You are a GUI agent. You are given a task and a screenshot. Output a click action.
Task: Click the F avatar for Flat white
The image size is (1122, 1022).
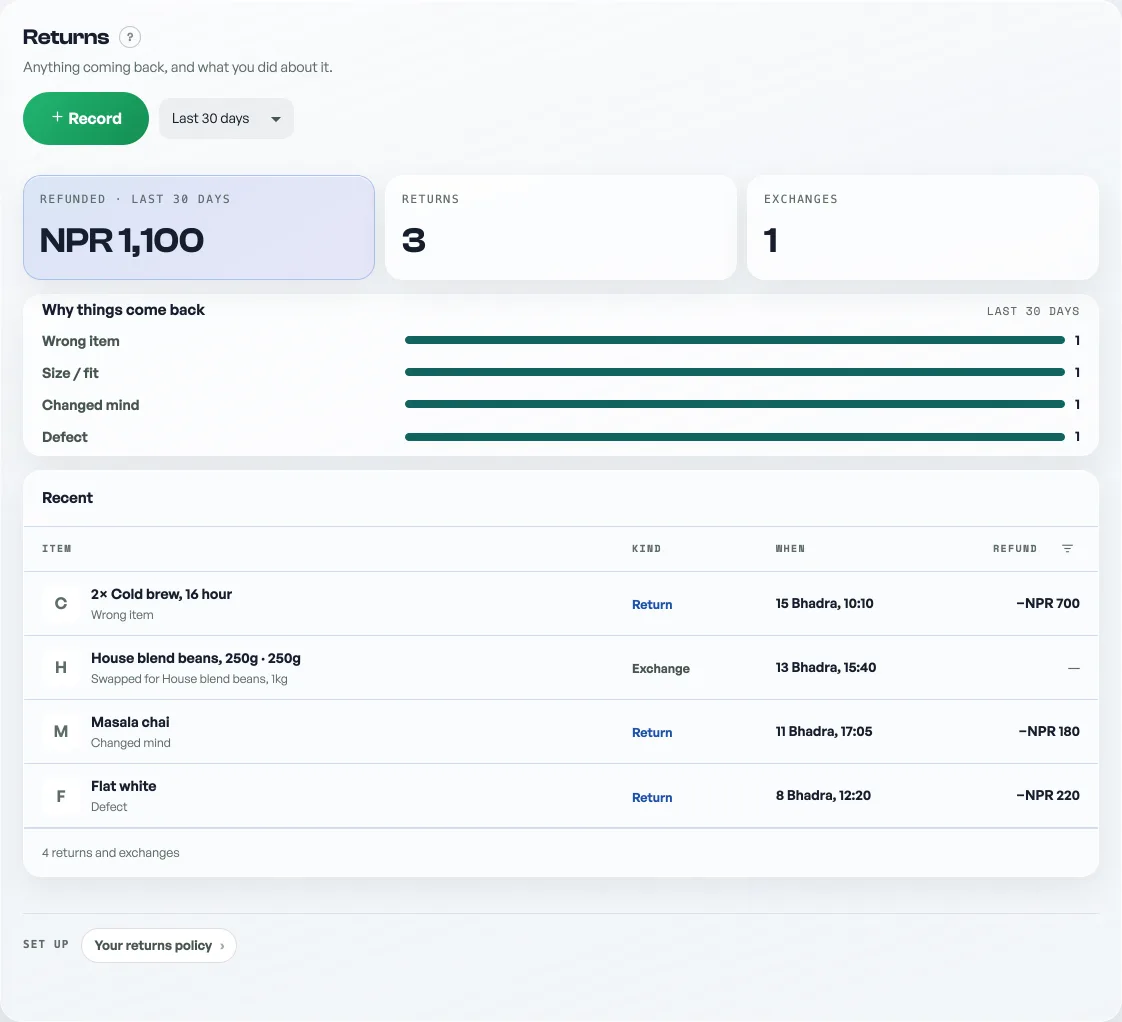coord(61,796)
